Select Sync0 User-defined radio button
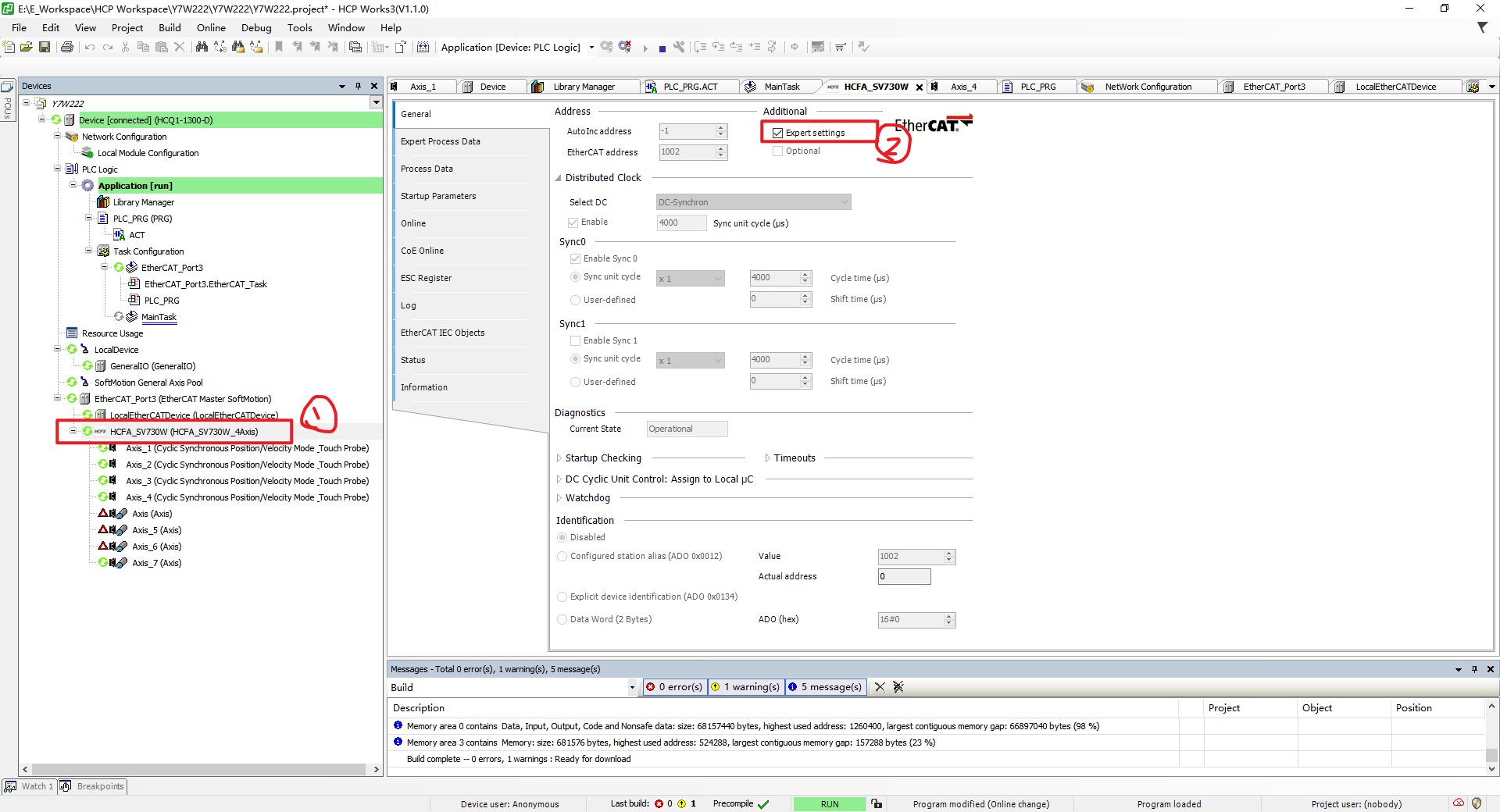This screenshot has height=812, width=1500. tap(576, 300)
